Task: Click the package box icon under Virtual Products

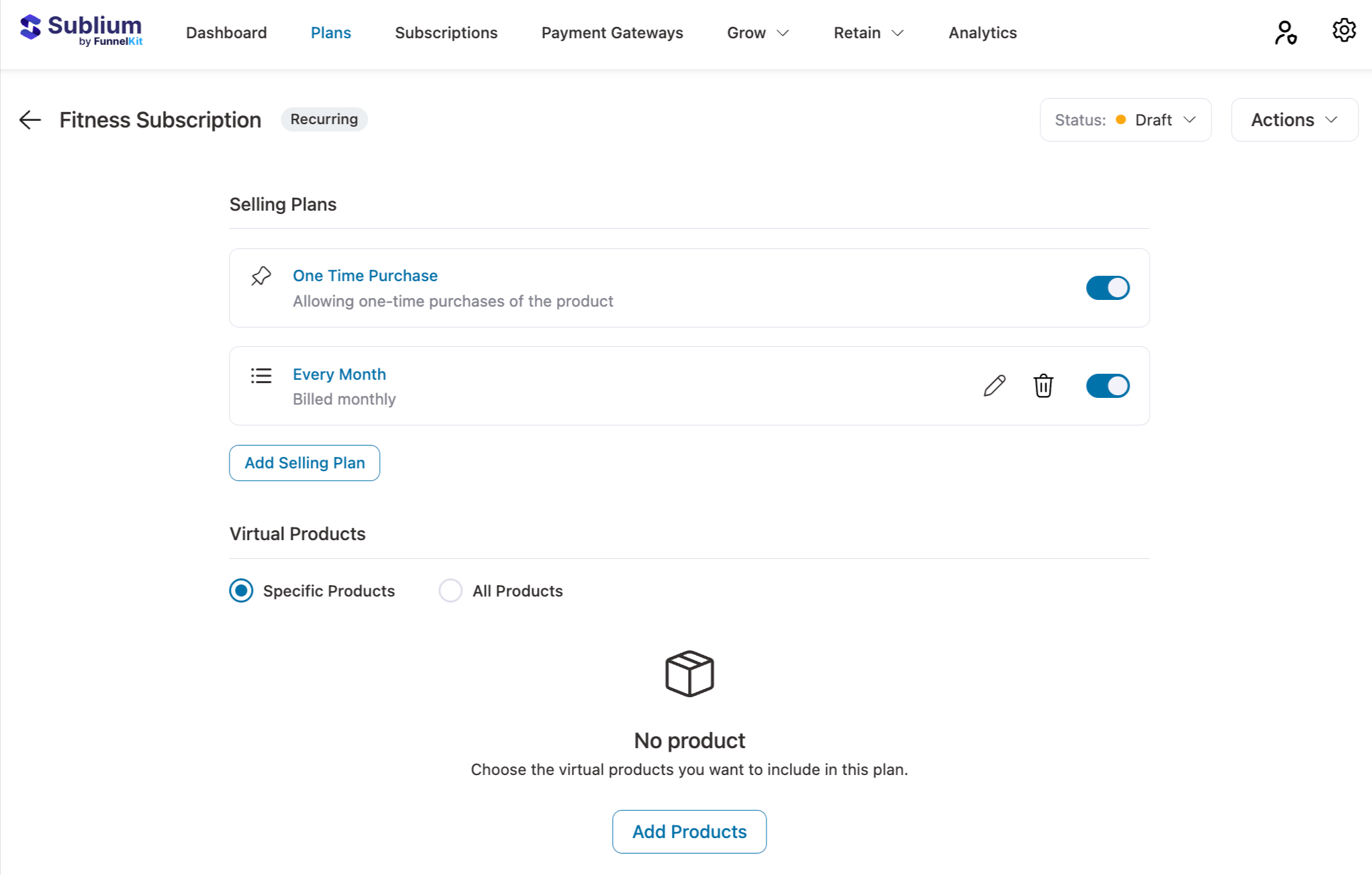Action: coord(689,674)
